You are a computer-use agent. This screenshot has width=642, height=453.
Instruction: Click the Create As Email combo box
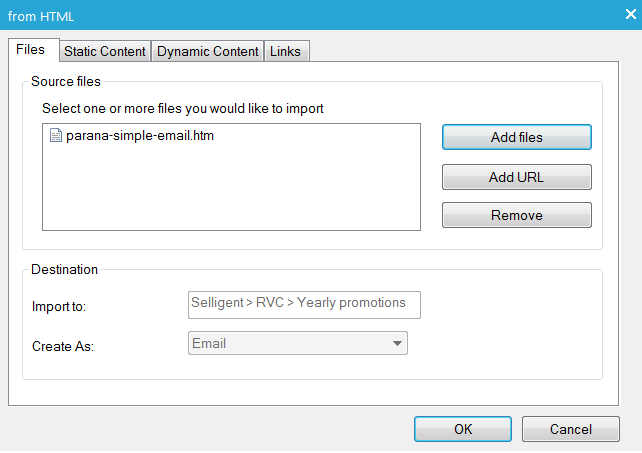click(290, 344)
